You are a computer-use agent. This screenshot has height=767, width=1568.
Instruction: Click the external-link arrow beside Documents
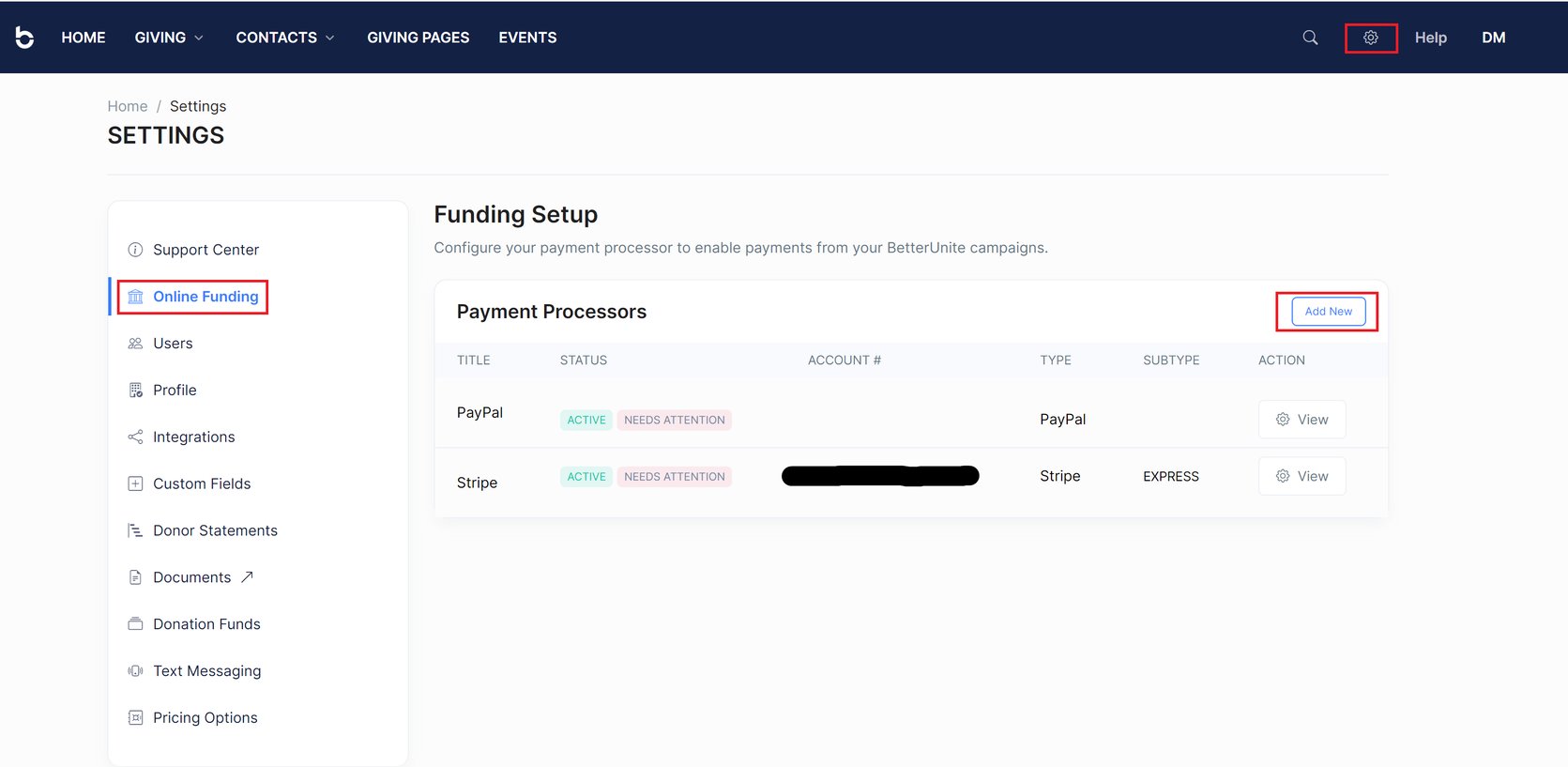(x=247, y=576)
